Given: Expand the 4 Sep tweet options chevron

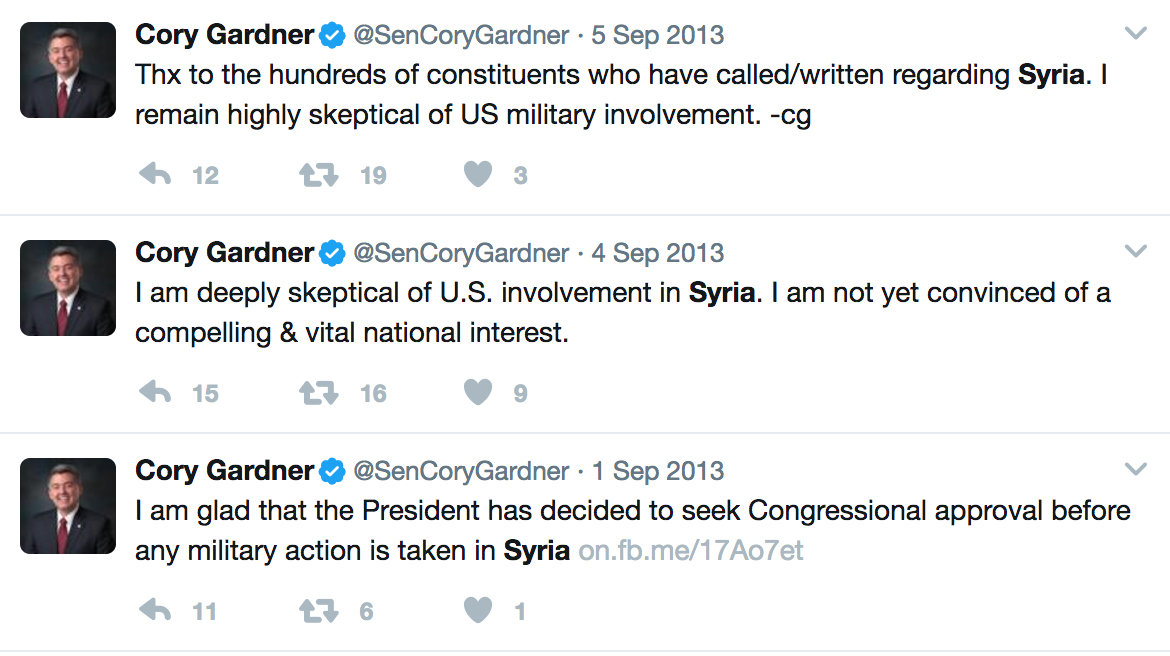Looking at the screenshot, I should click(1135, 252).
